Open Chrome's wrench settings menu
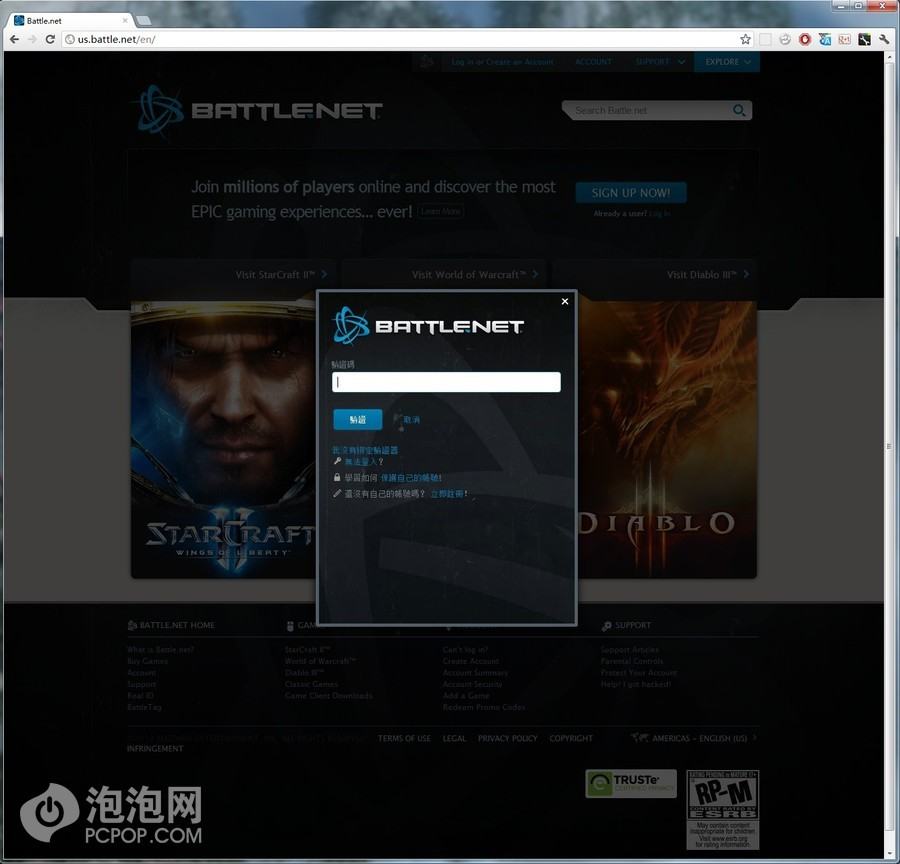This screenshot has height=864, width=900. (x=884, y=39)
